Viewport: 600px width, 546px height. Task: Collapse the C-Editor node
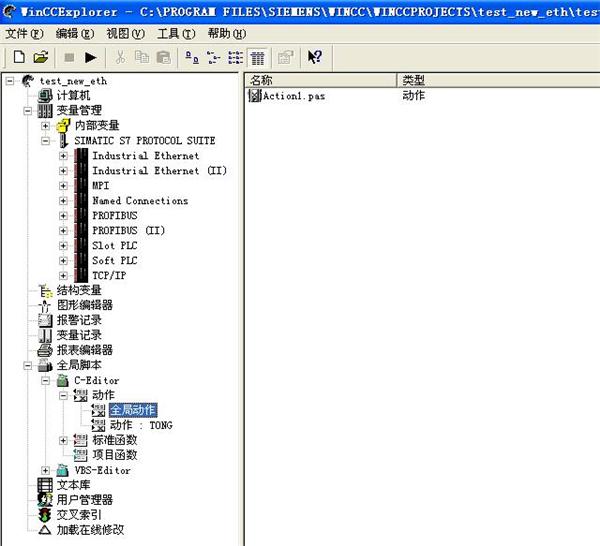point(46,381)
